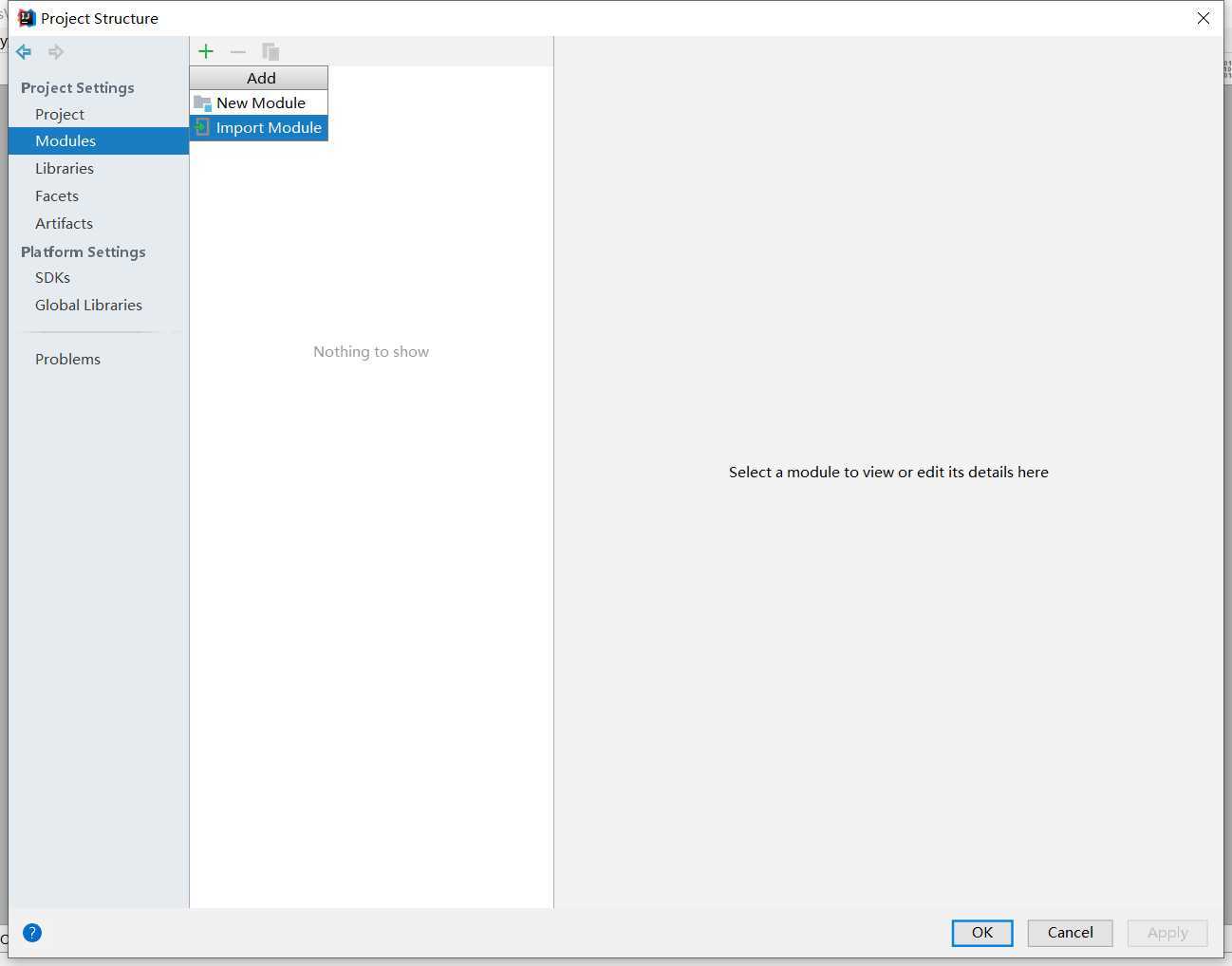Go forward with the right arrow icon
1232x966 pixels.
pos(56,51)
